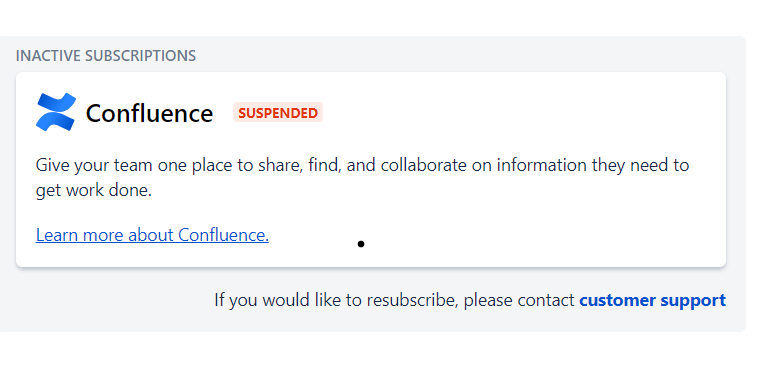Screen dimensions: 759x367
Task: Click the word 'Learn' in the link
Action: click(x=57, y=235)
